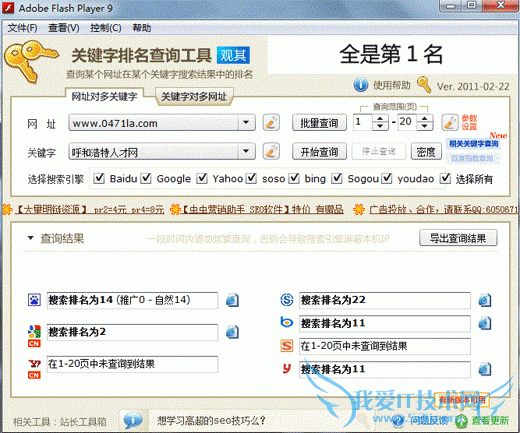The height and width of the screenshot is (433, 520).
Task: Open parameter settings via the pencil icon
Action: (x=450, y=123)
